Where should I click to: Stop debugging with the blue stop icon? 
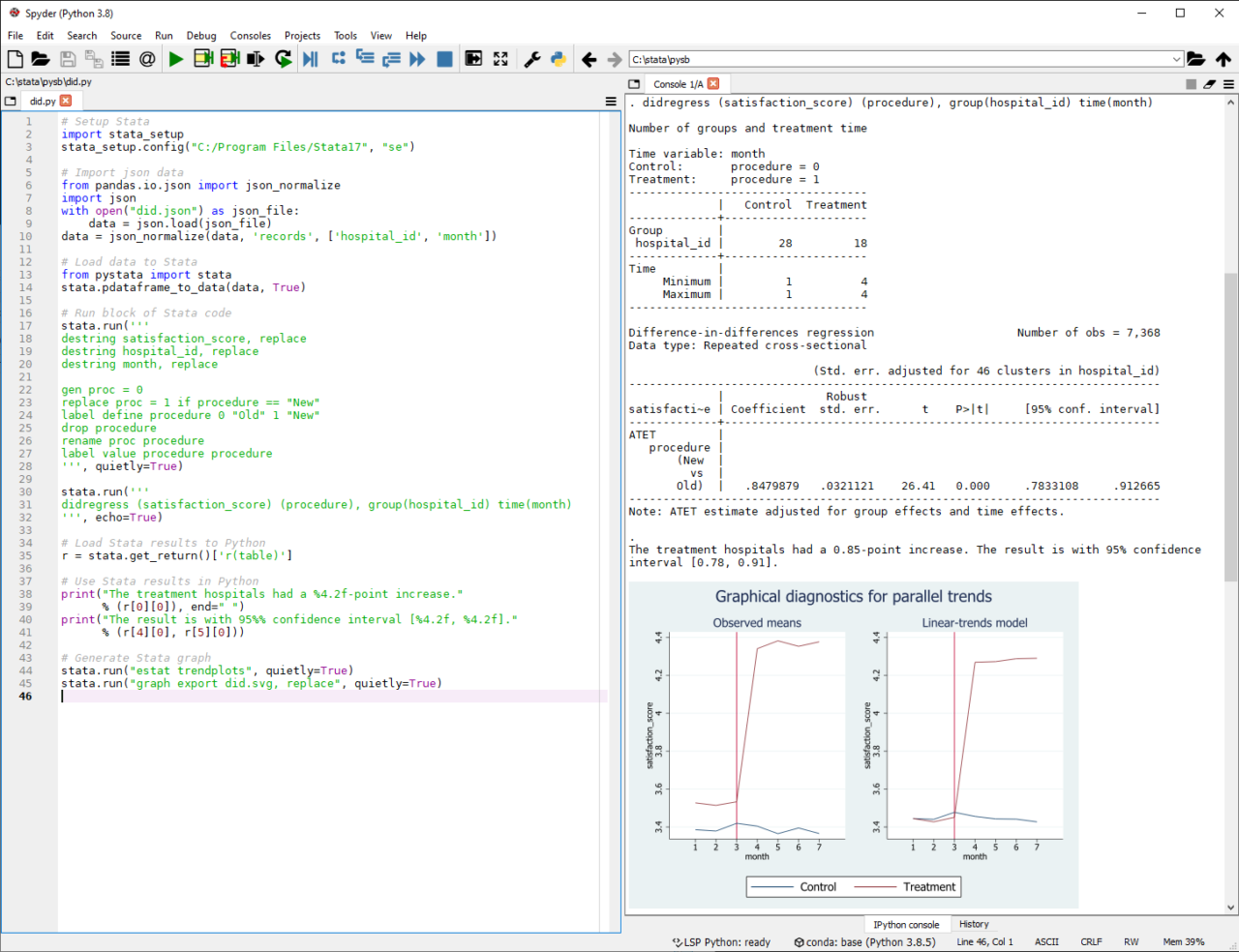(x=444, y=58)
